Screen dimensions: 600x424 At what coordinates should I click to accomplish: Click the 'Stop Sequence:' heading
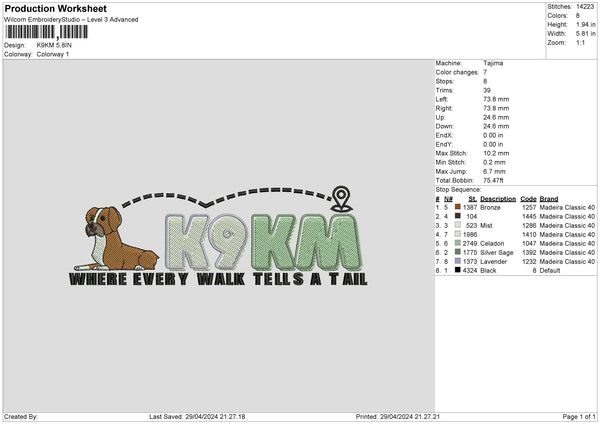[x=458, y=190]
